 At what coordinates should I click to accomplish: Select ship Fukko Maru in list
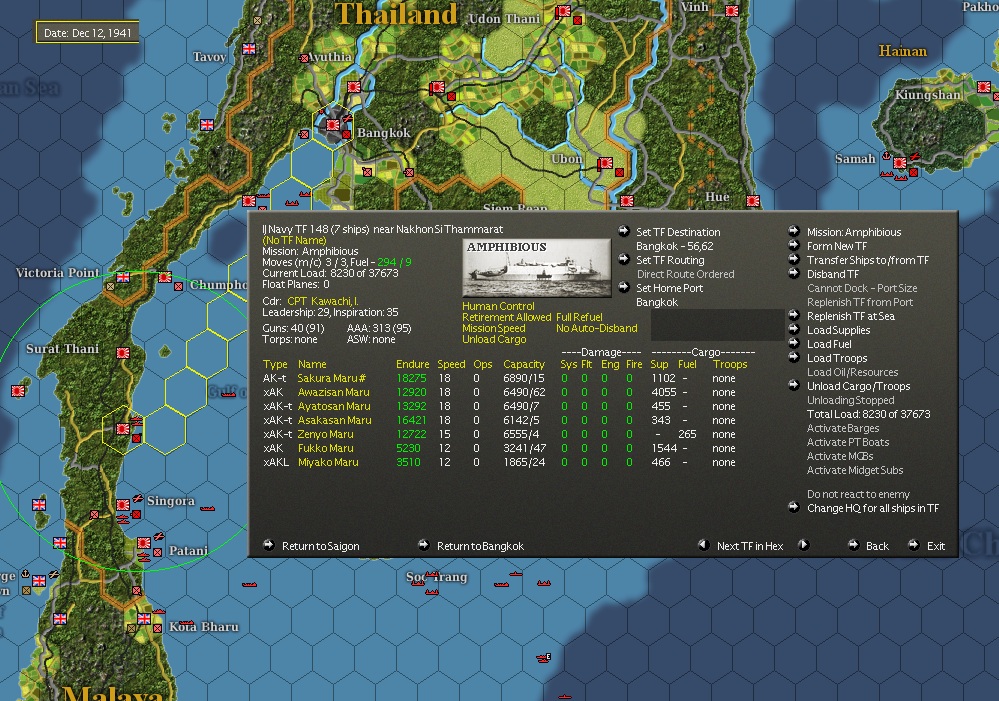pos(325,448)
